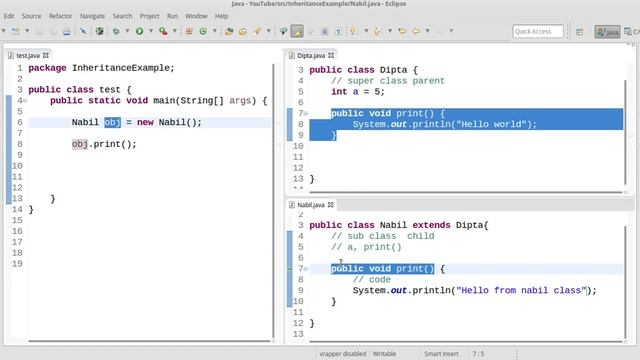Open the Refactor menu
This screenshot has height=360, width=640.
[x=60, y=16]
